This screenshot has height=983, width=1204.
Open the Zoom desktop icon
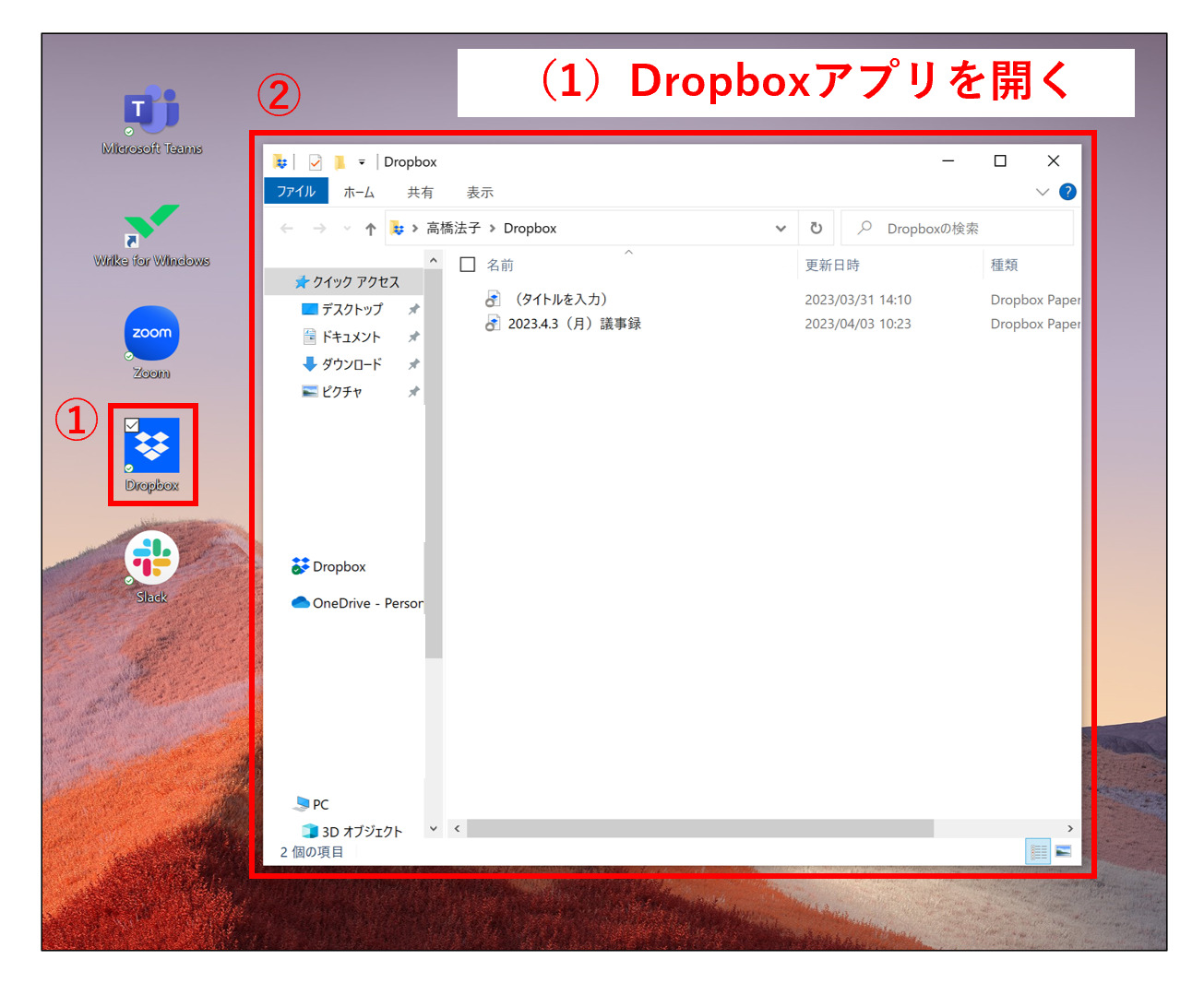pyautogui.click(x=152, y=342)
